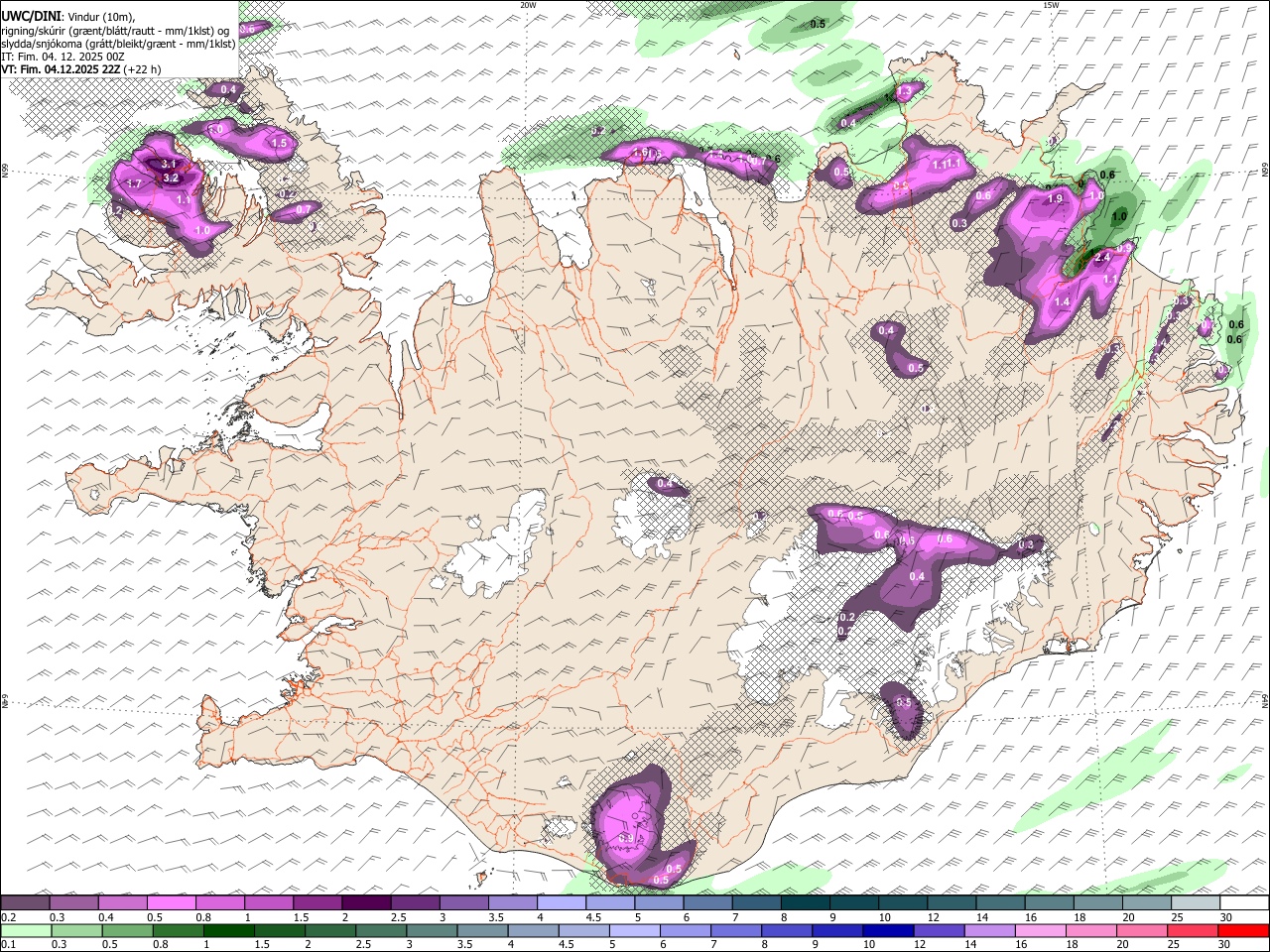
Task: Click the UWC/DINI title text
Action: click(x=31, y=17)
